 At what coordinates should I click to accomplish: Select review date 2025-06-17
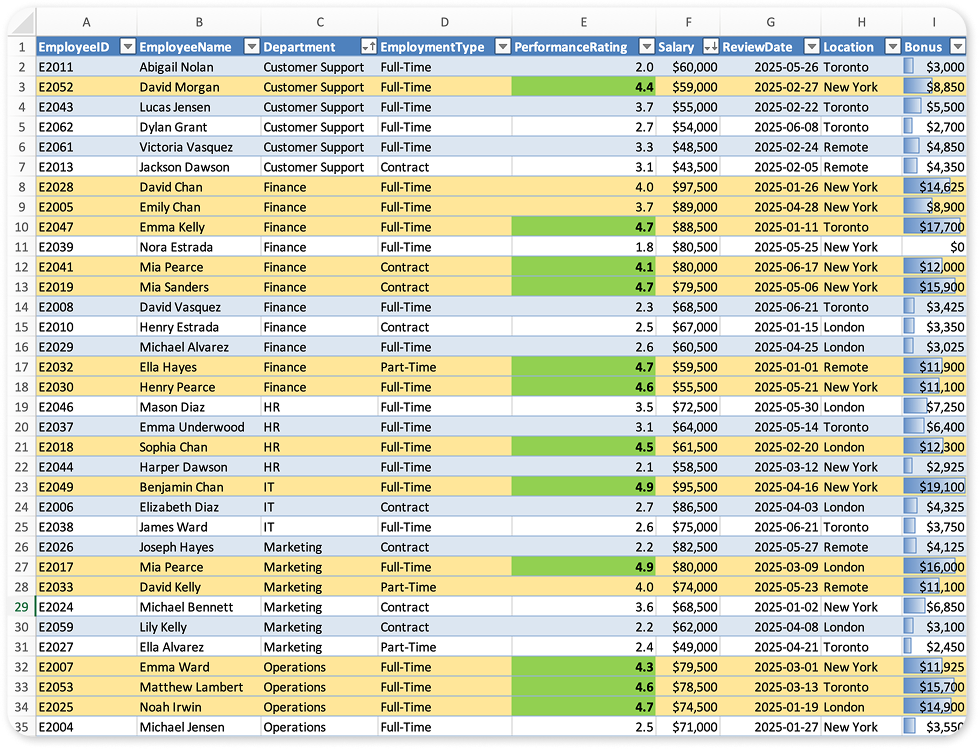click(770, 267)
